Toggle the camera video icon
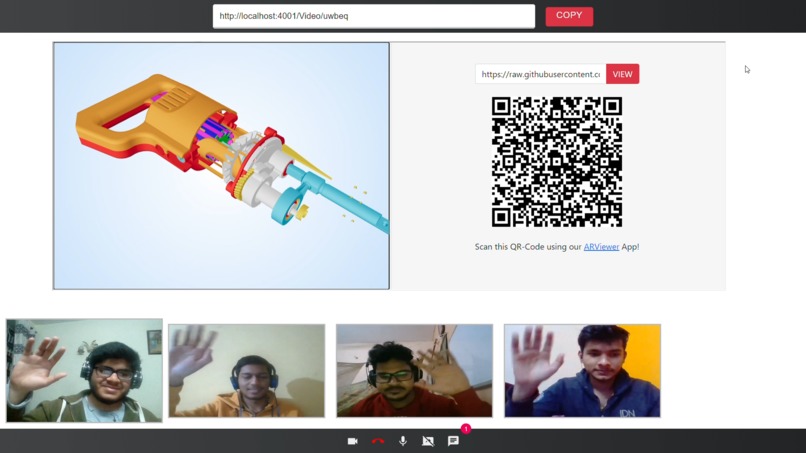Viewport: 806px width, 453px height. point(353,441)
